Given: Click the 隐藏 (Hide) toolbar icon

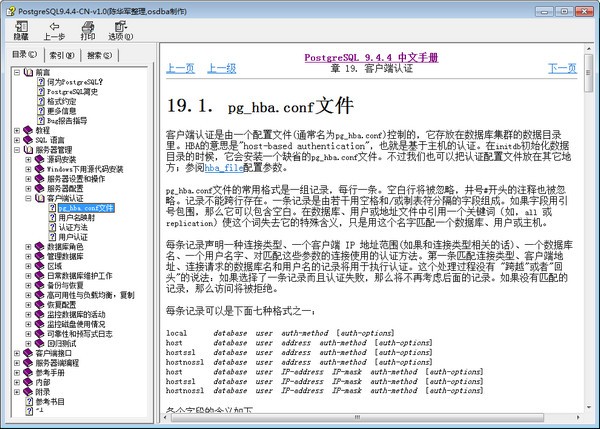Looking at the screenshot, I should tap(21, 24).
